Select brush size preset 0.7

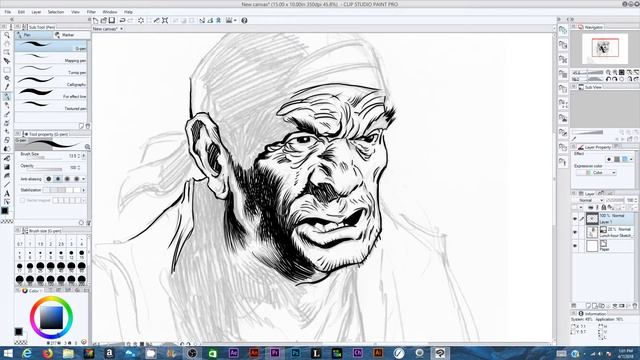[x=20, y=241]
